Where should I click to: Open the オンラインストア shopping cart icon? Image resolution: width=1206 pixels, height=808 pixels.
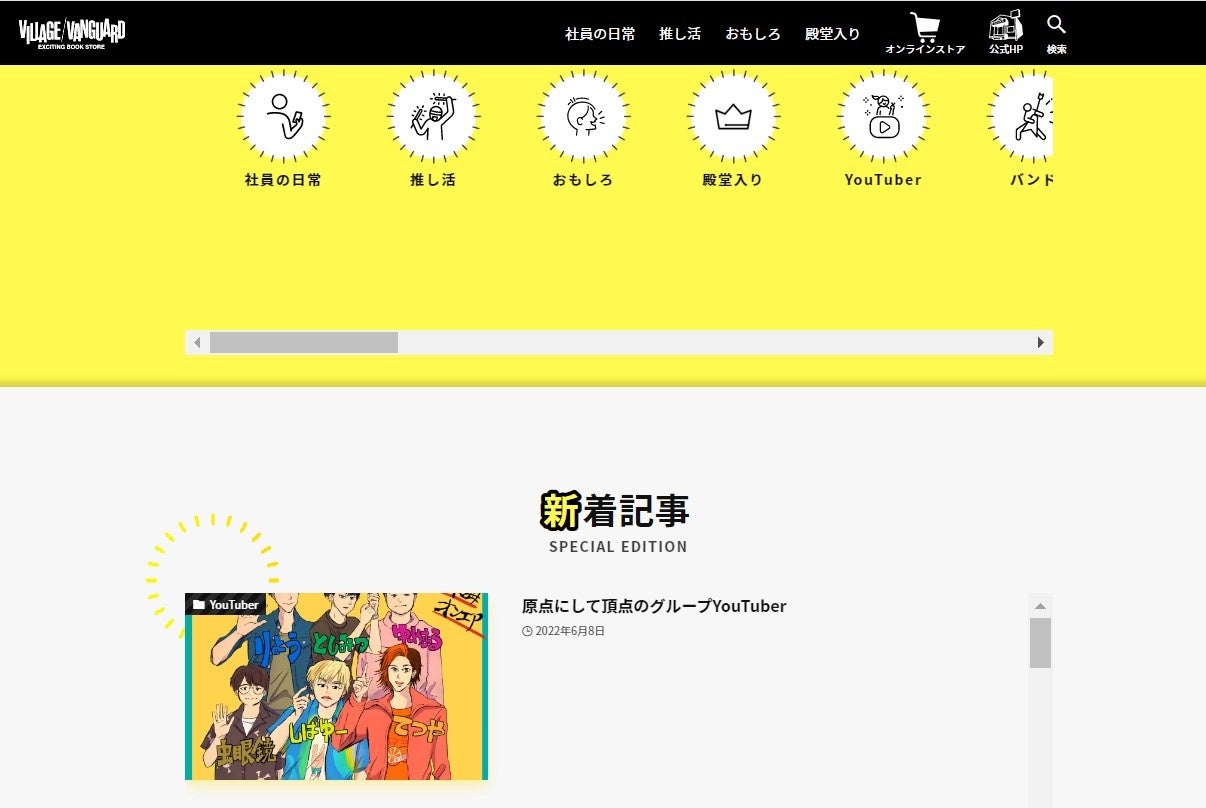(926, 27)
